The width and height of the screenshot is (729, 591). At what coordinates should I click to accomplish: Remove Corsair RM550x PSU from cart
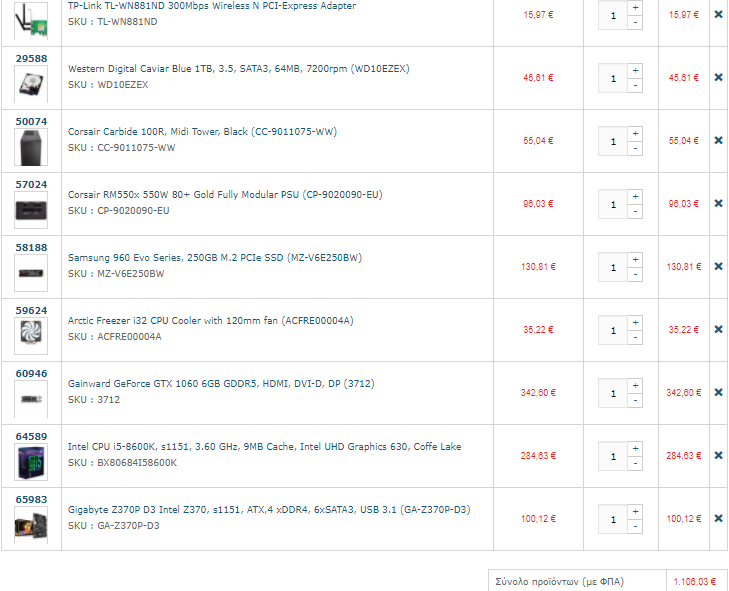click(x=718, y=203)
